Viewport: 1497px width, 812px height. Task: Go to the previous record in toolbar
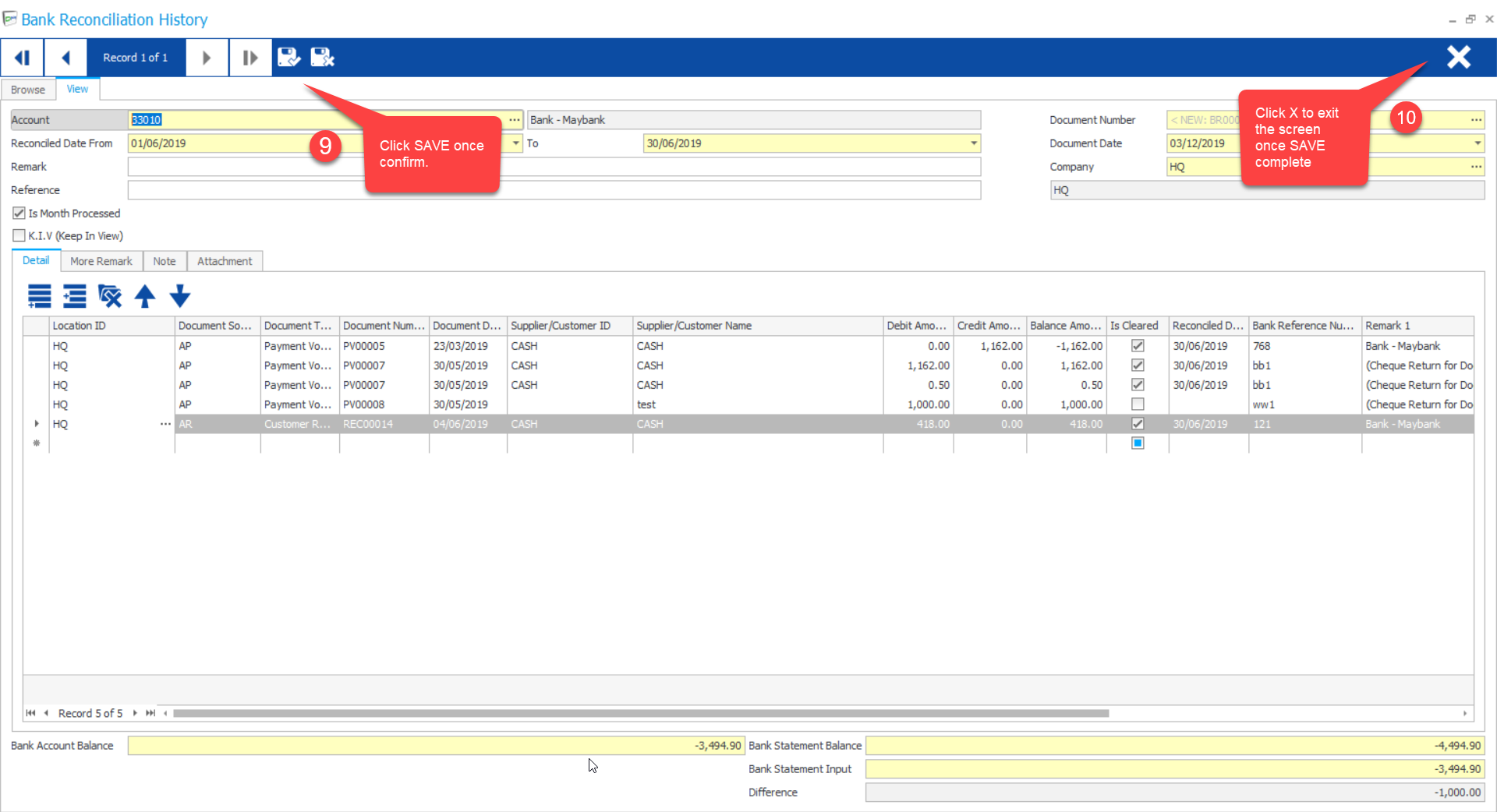click(x=65, y=58)
